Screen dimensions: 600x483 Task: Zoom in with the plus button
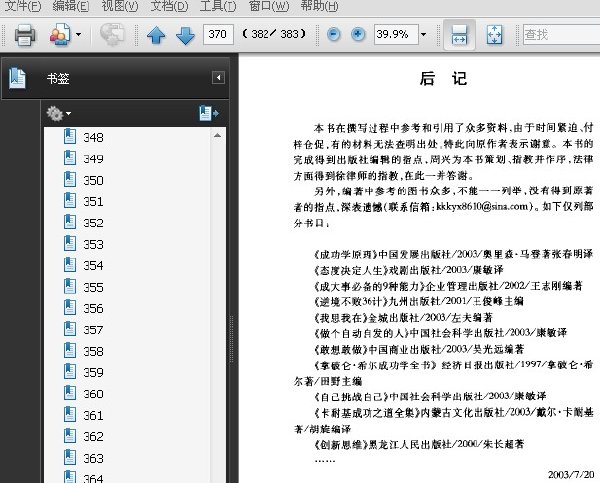pyautogui.click(x=358, y=34)
